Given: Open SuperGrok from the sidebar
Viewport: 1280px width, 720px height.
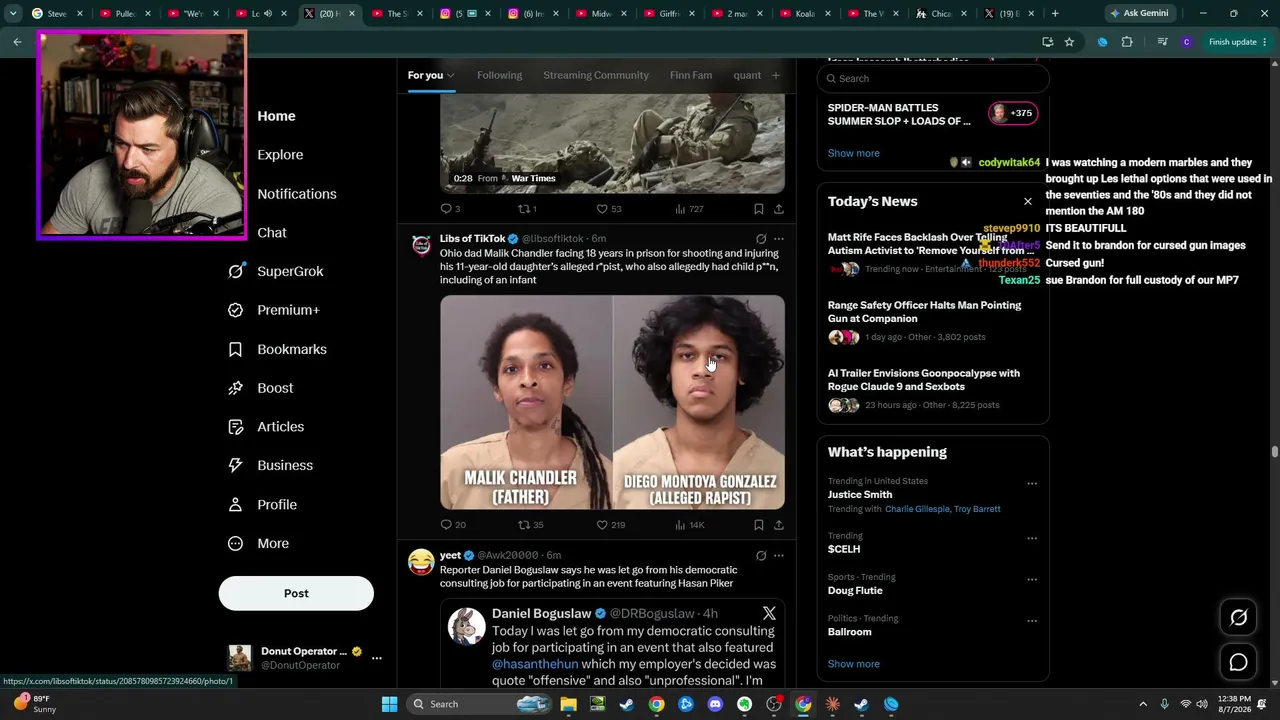Looking at the screenshot, I should (x=275, y=271).
